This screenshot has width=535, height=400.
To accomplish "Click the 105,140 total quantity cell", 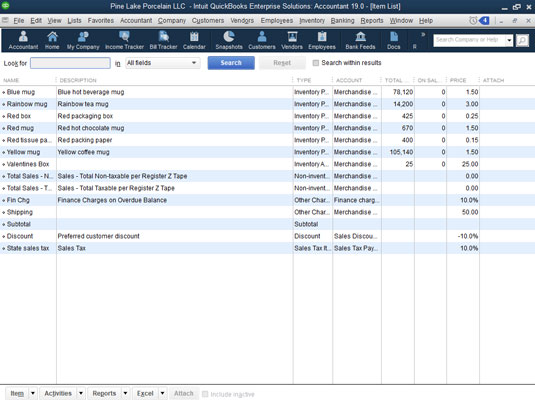I will point(401,152).
